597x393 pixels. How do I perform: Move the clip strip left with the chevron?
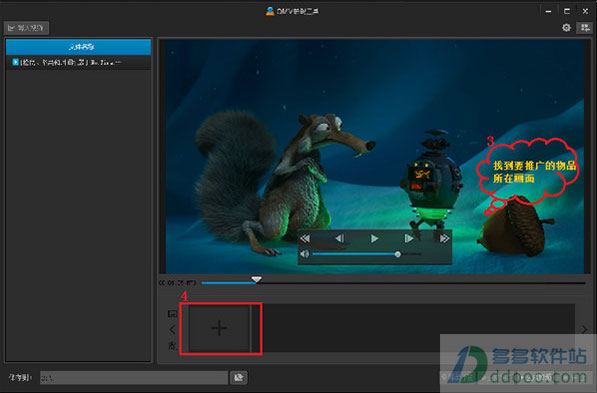(x=172, y=329)
